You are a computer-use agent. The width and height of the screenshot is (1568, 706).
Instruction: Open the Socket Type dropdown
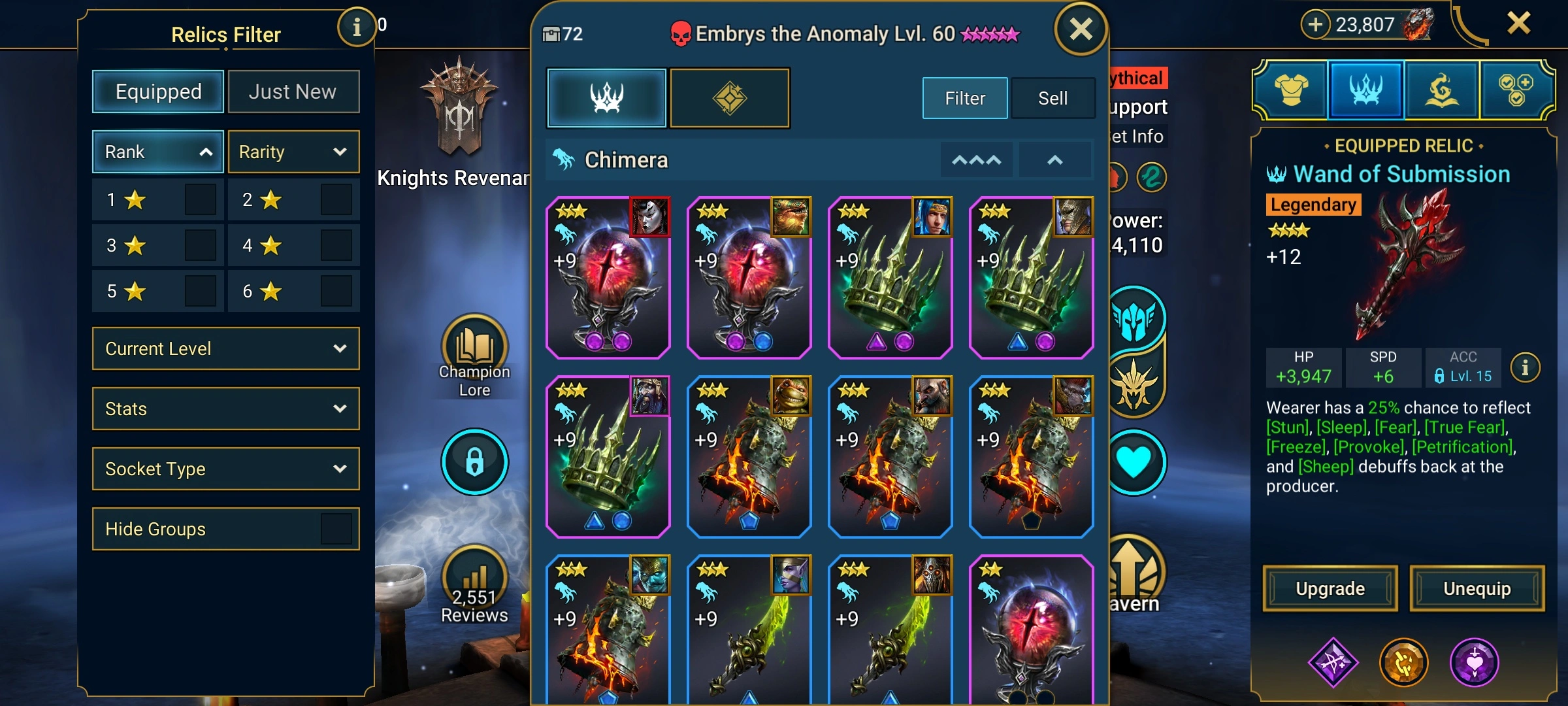pyautogui.click(x=225, y=469)
